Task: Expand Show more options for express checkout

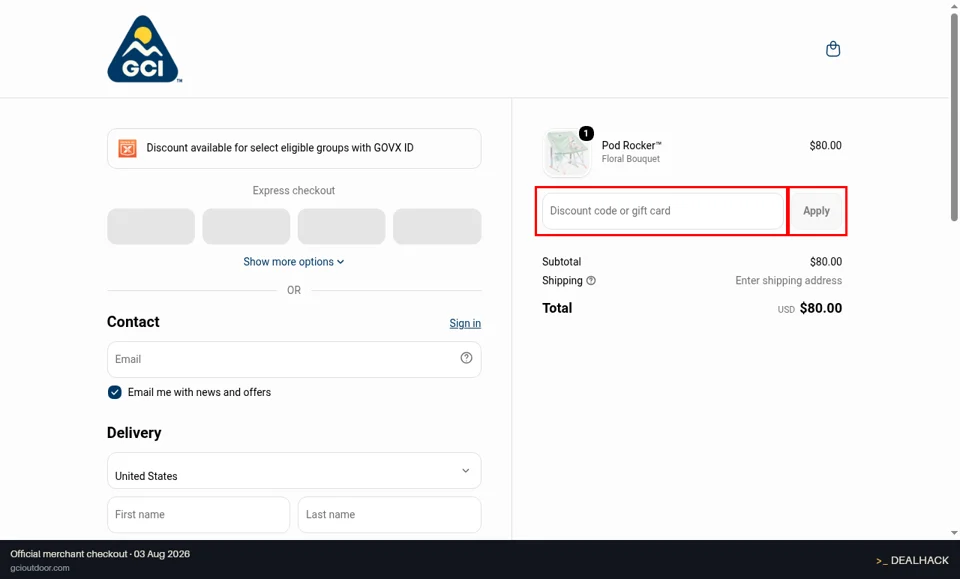Action: pyautogui.click(x=294, y=262)
